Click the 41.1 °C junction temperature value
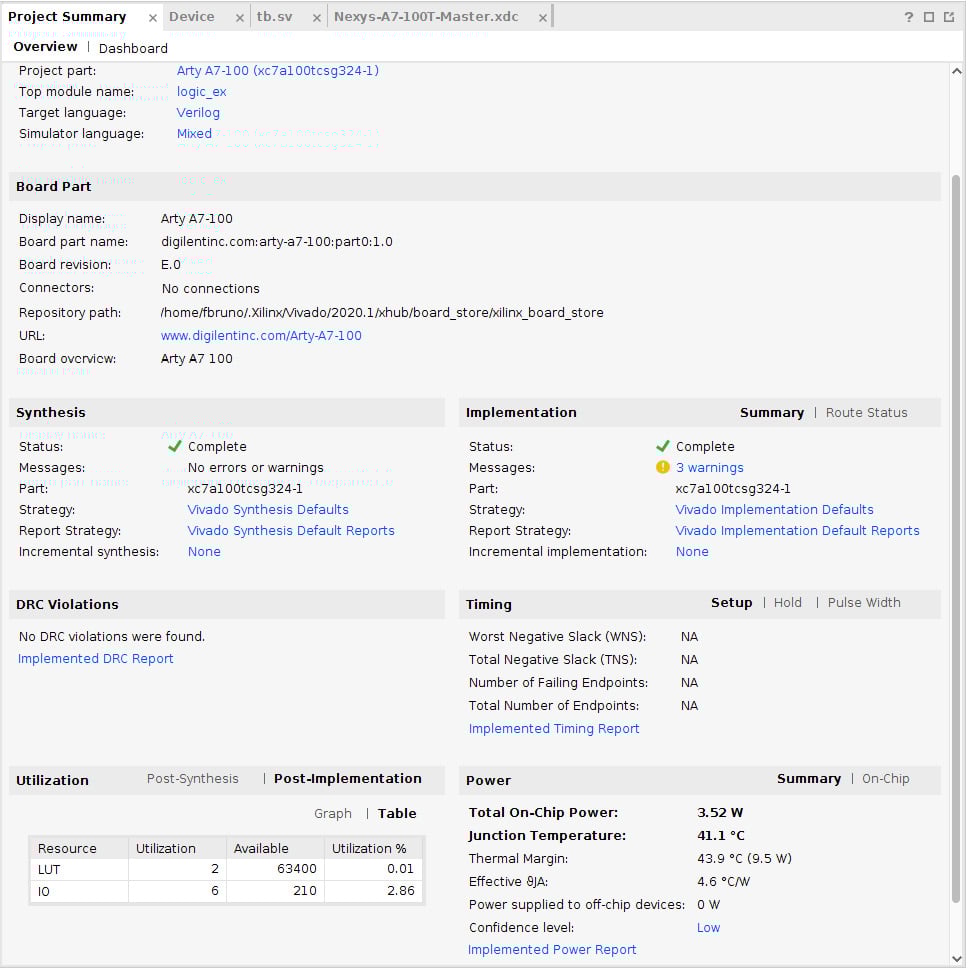Screen dimensions: 969x972 (720, 836)
